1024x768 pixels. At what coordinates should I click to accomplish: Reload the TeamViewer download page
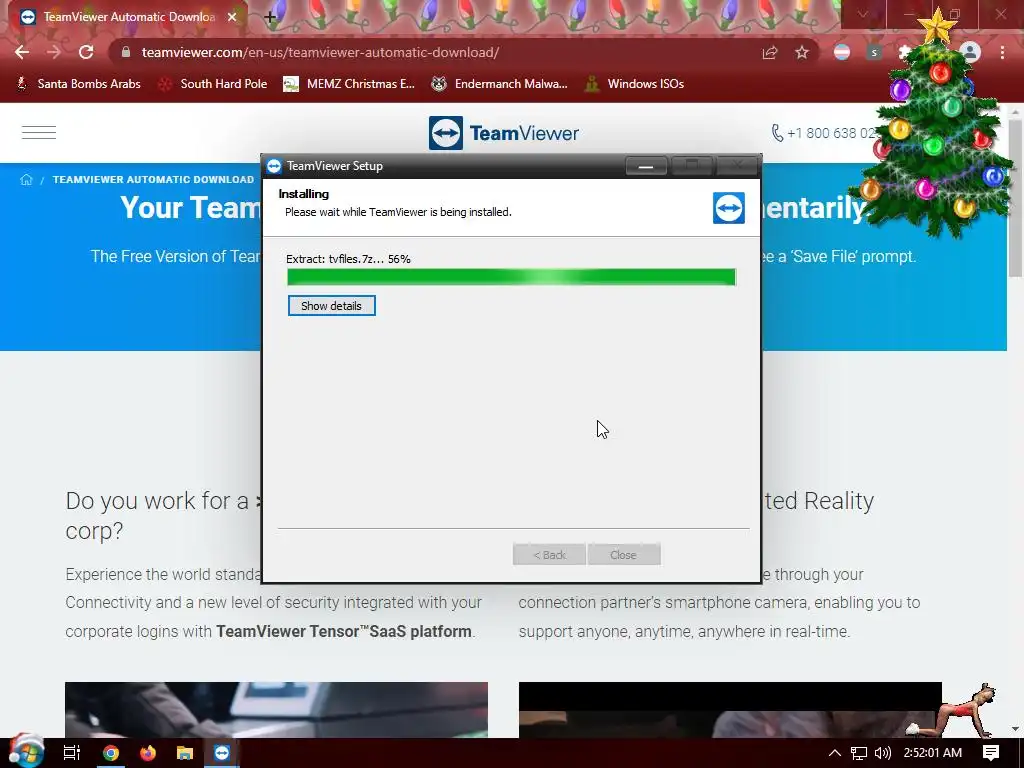click(86, 52)
